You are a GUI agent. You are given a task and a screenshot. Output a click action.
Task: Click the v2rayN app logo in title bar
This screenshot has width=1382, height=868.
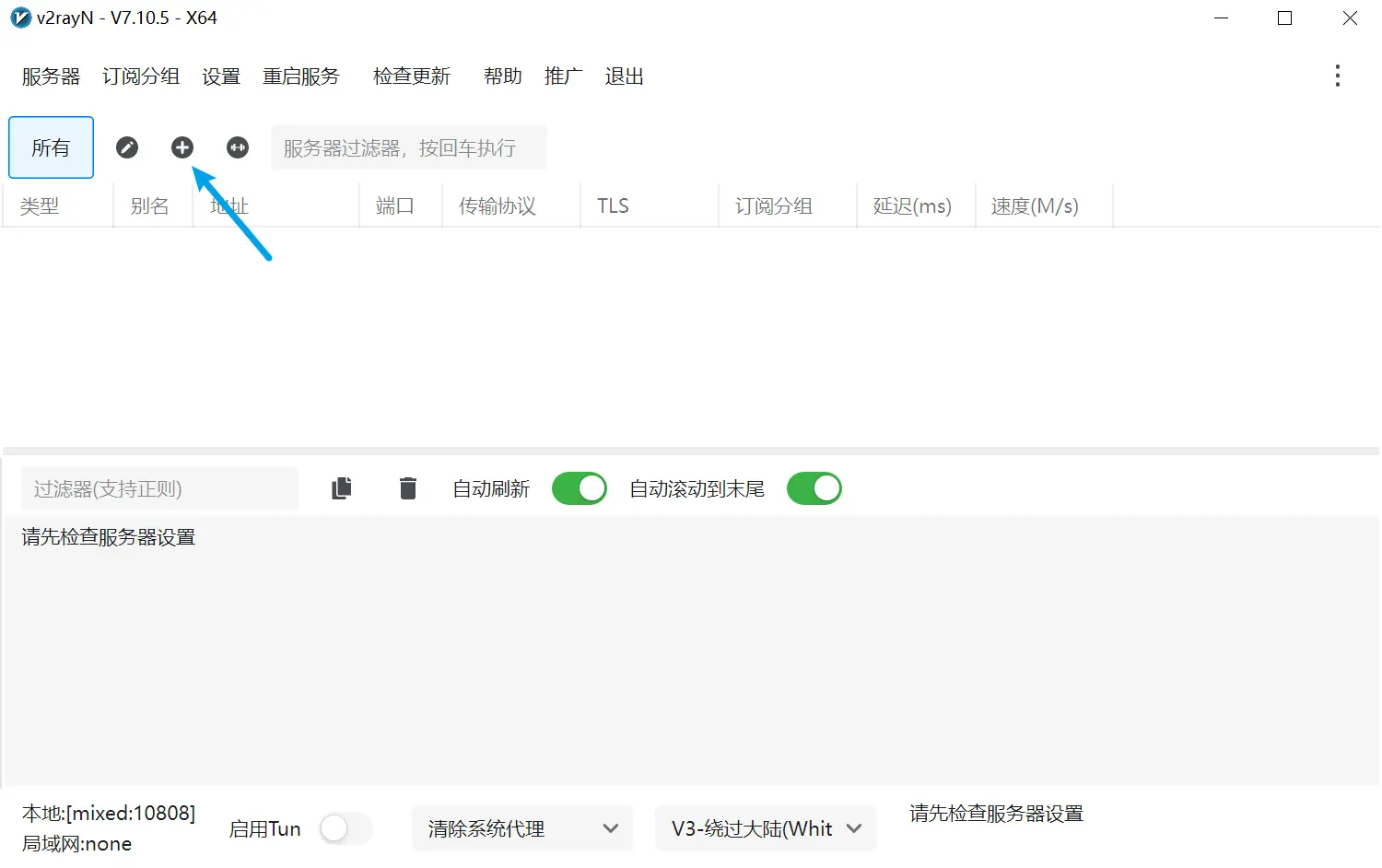20,18
